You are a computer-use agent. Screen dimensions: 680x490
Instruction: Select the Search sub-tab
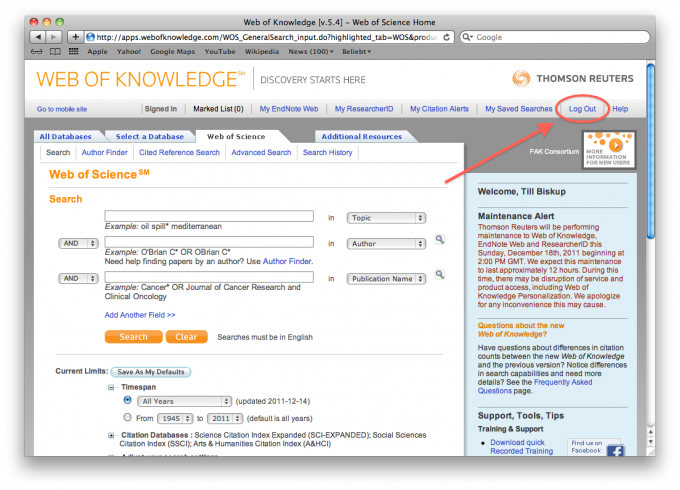click(58, 153)
